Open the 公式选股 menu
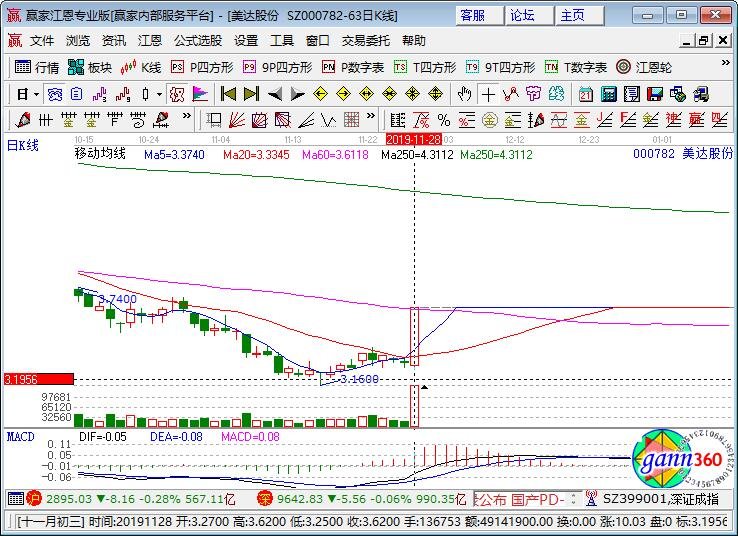The height and width of the screenshot is (536, 738). (x=198, y=41)
